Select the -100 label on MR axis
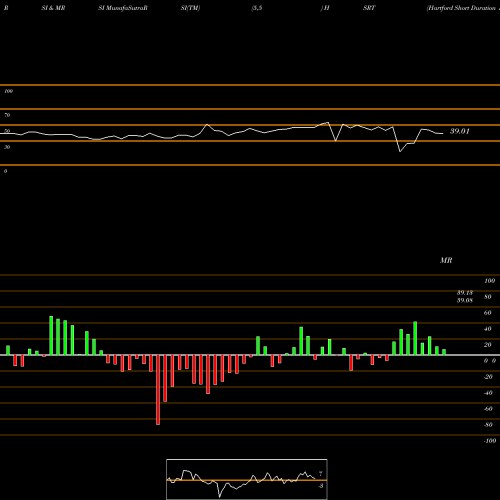Screen dimensions: 500x500 [489, 441]
